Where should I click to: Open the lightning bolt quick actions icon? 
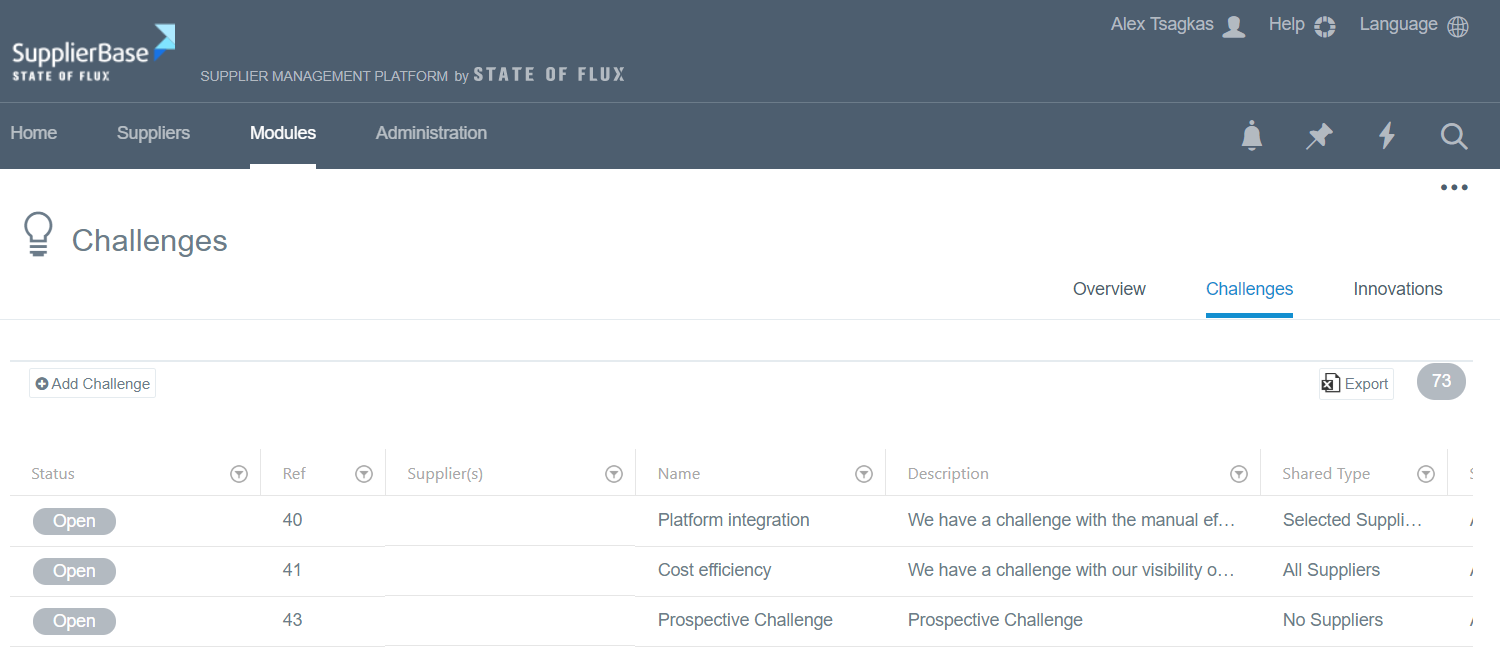pos(1387,135)
